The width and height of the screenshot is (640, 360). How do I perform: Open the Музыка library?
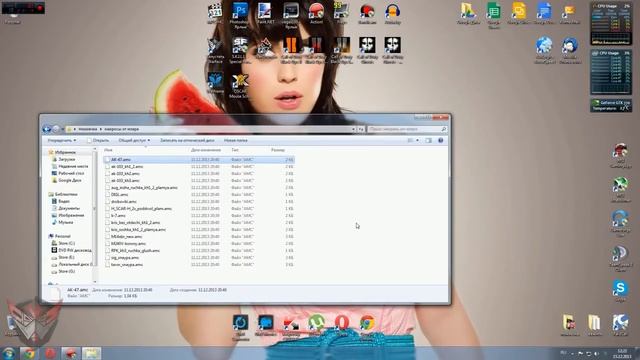click(x=65, y=222)
